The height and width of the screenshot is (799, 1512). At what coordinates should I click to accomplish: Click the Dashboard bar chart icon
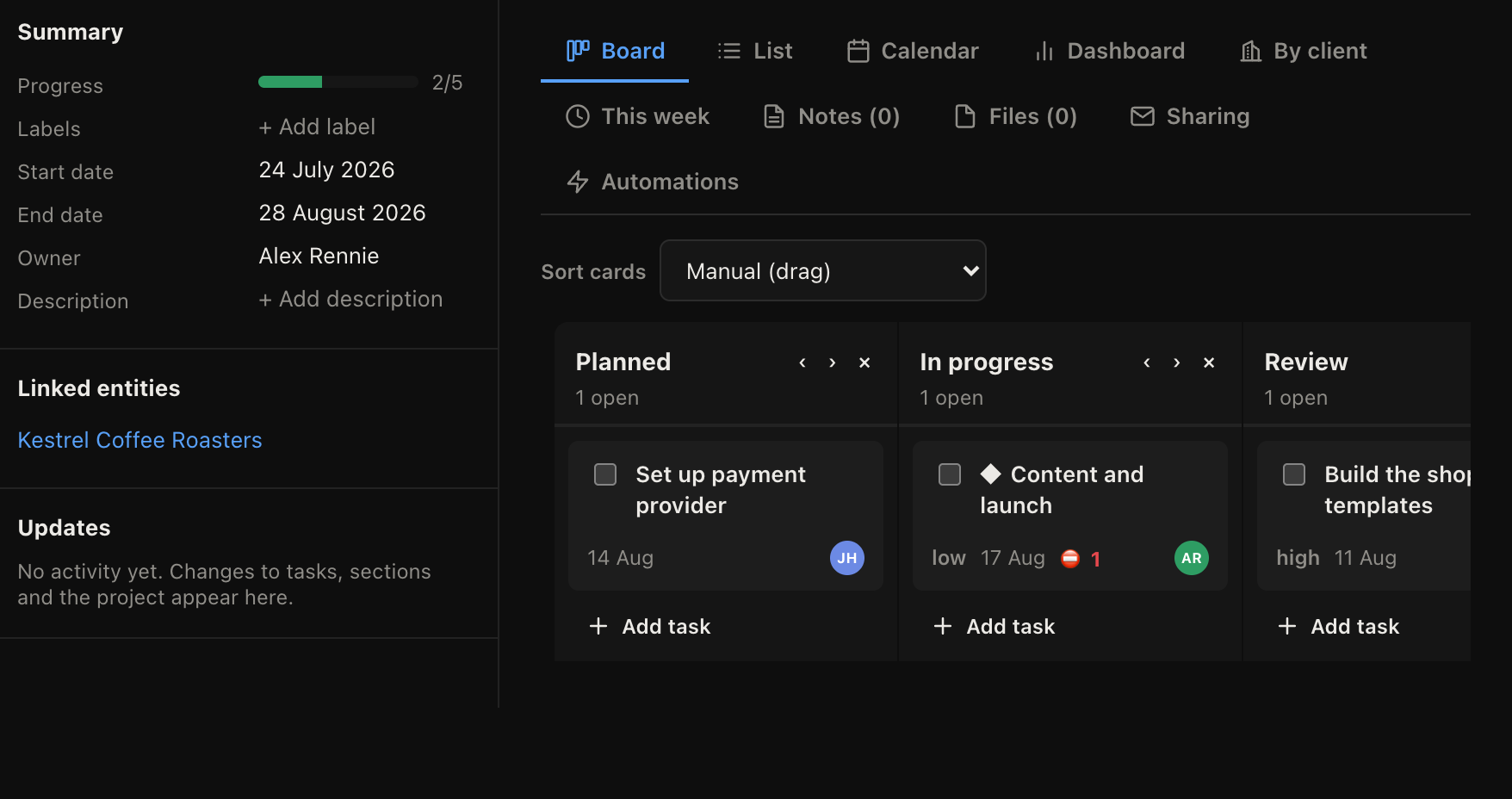pyautogui.click(x=1044, y=51)
